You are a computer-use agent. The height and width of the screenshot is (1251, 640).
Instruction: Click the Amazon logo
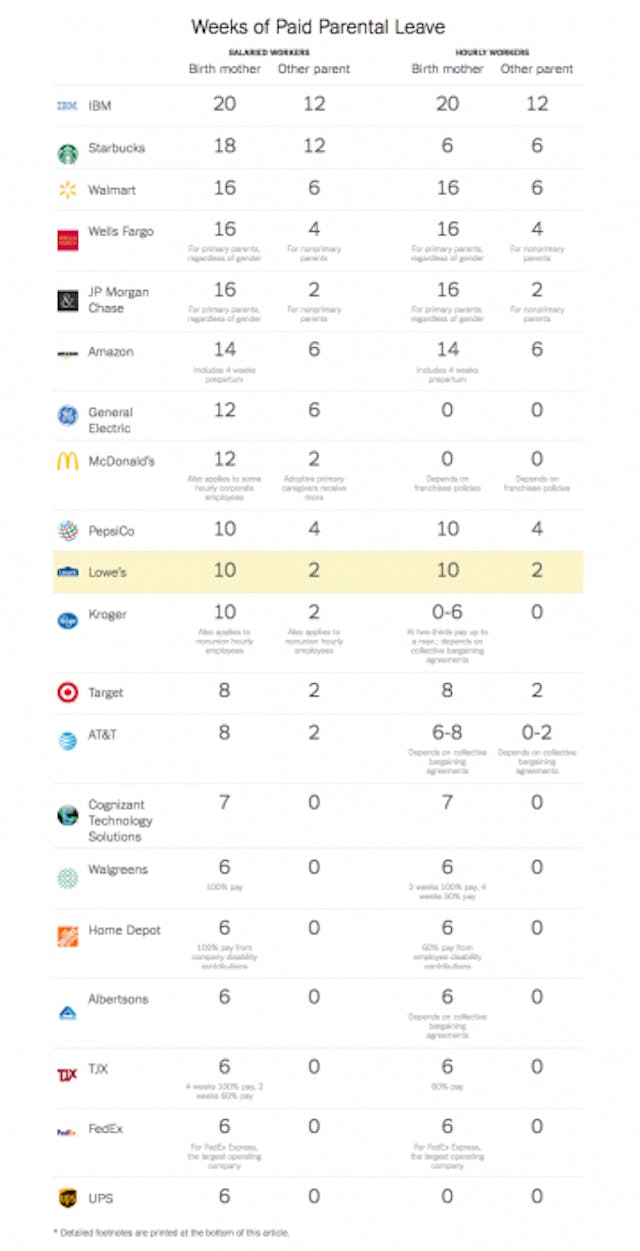67,353
